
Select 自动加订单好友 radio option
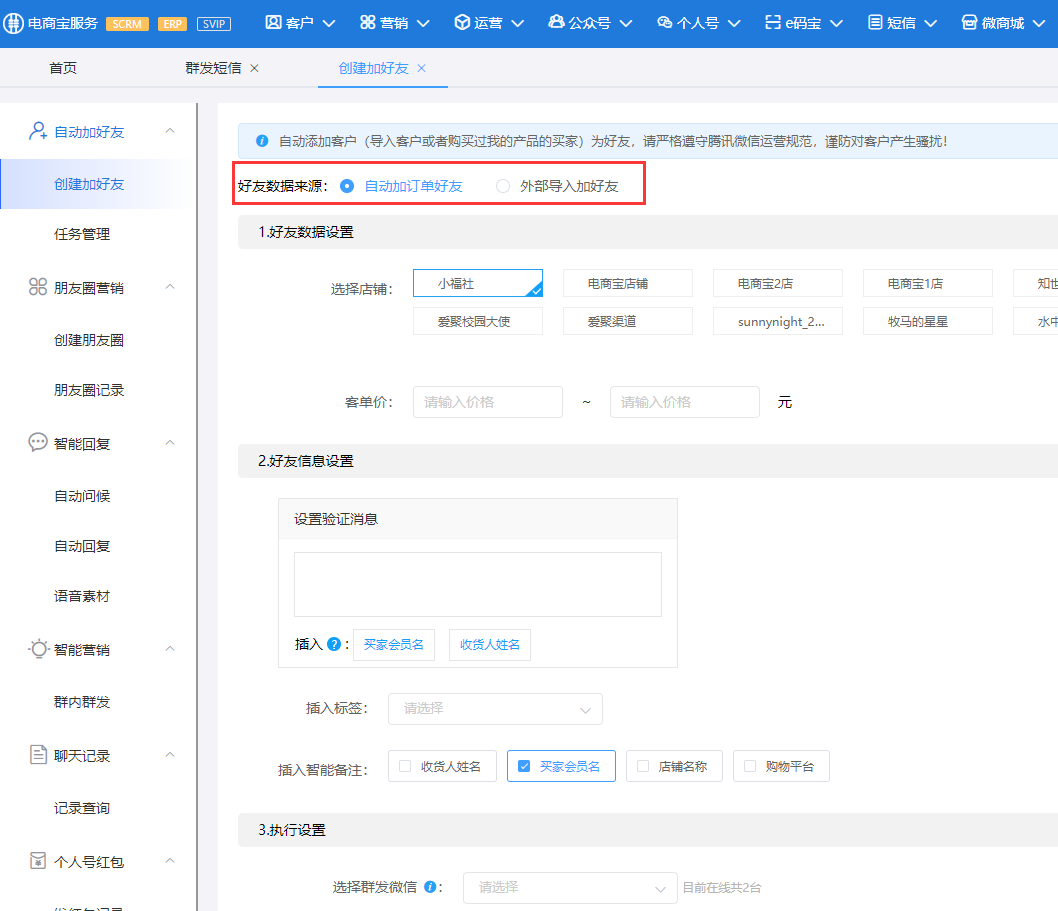tap(347, 186)
